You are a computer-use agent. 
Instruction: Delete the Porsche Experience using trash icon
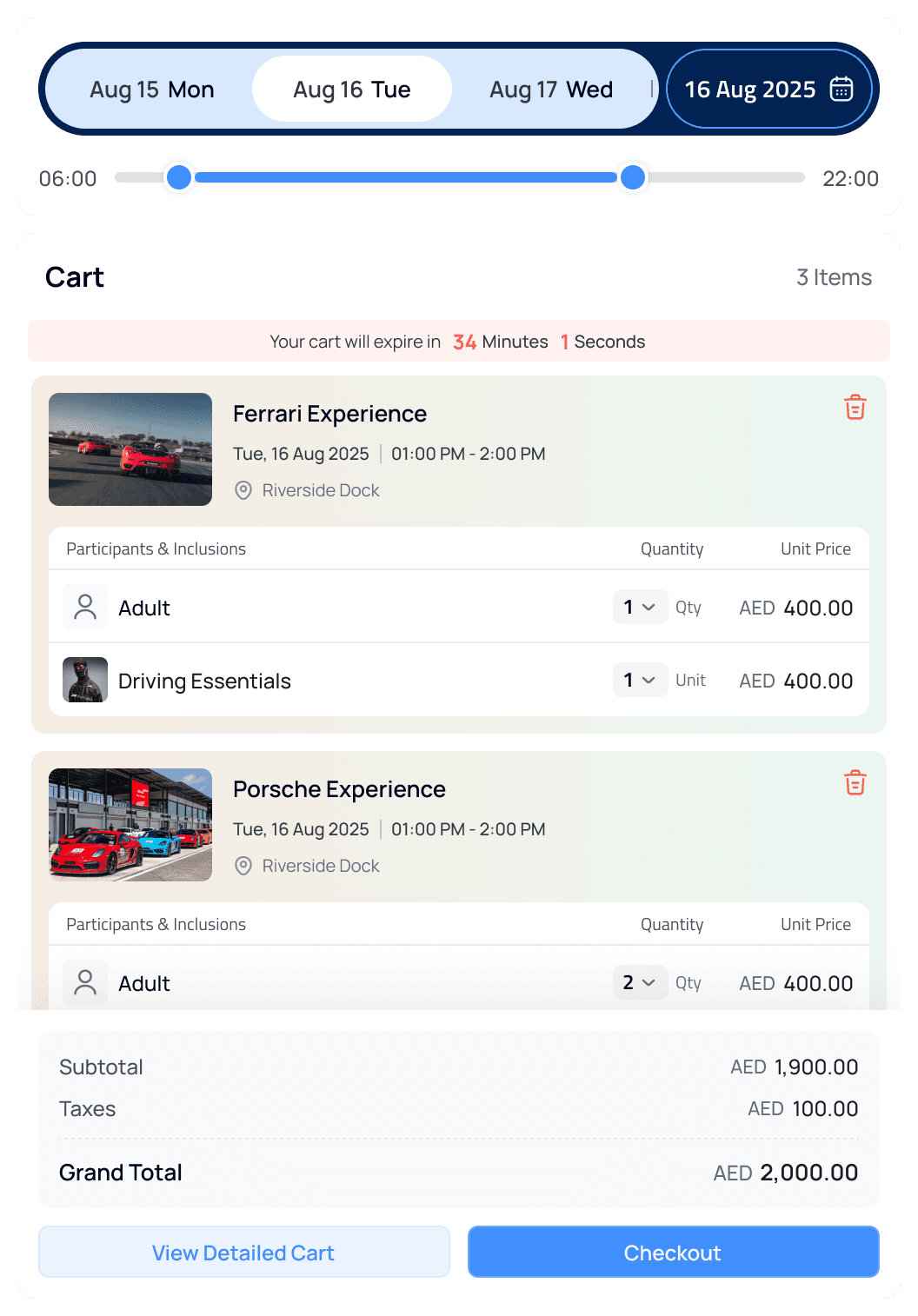tap(855, 781)
